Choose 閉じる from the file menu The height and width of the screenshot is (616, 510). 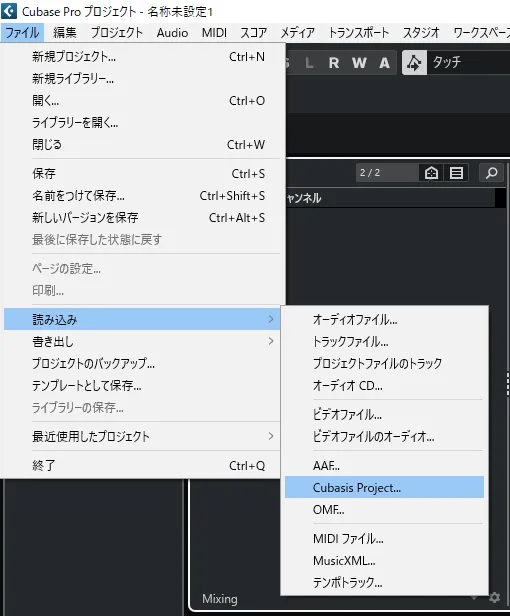pyautogui.click(x=142, y=145)
